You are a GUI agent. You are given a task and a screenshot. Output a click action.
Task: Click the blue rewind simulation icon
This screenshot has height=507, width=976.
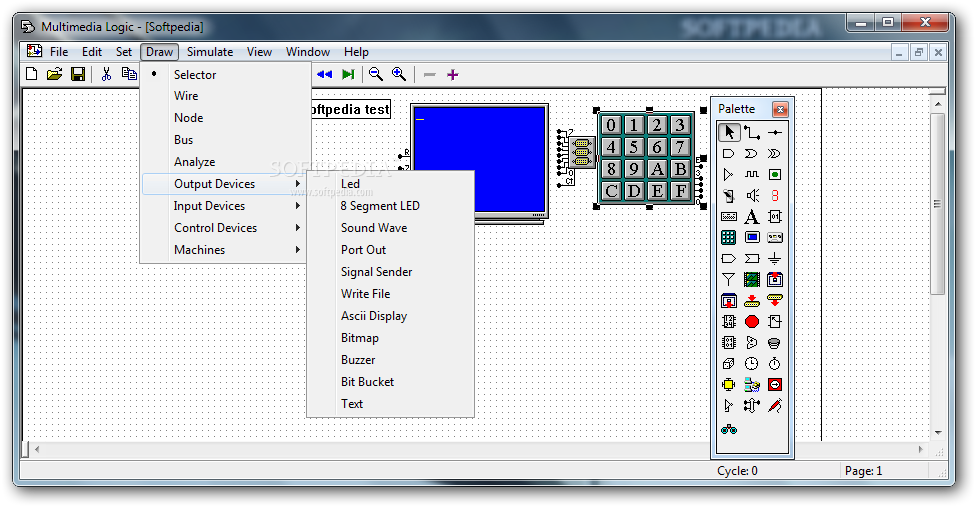tap(324, 75)
